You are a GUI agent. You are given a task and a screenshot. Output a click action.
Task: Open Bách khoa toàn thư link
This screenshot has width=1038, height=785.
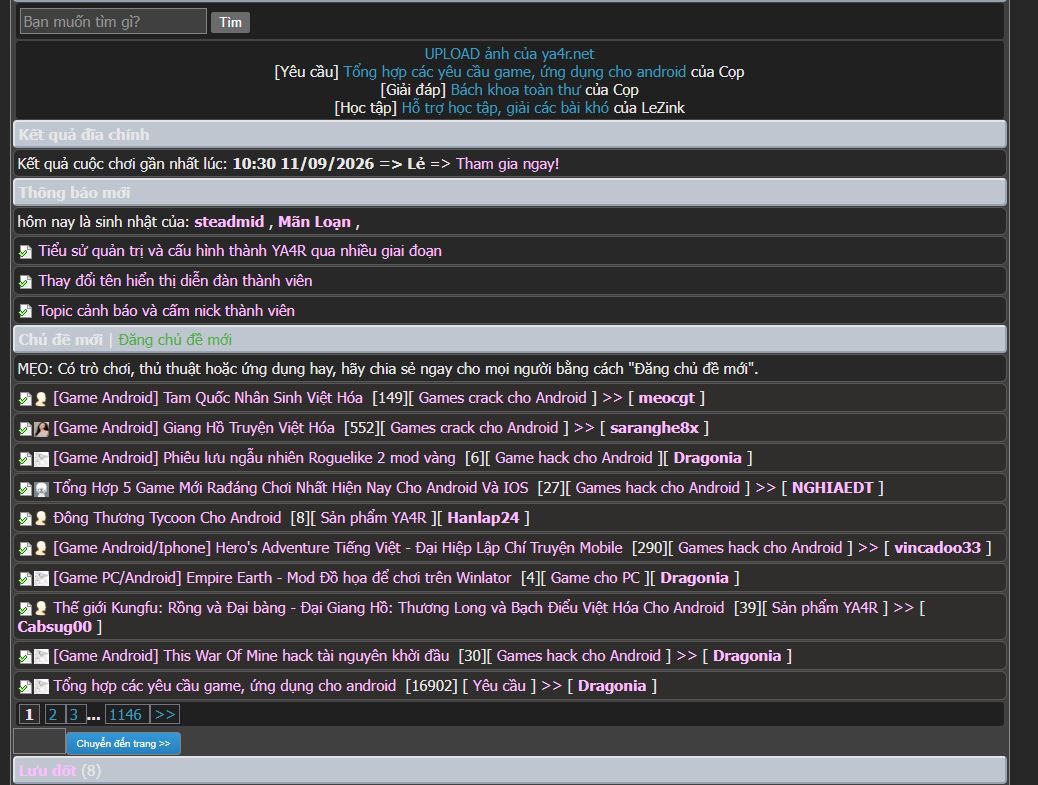pos(516,89)
